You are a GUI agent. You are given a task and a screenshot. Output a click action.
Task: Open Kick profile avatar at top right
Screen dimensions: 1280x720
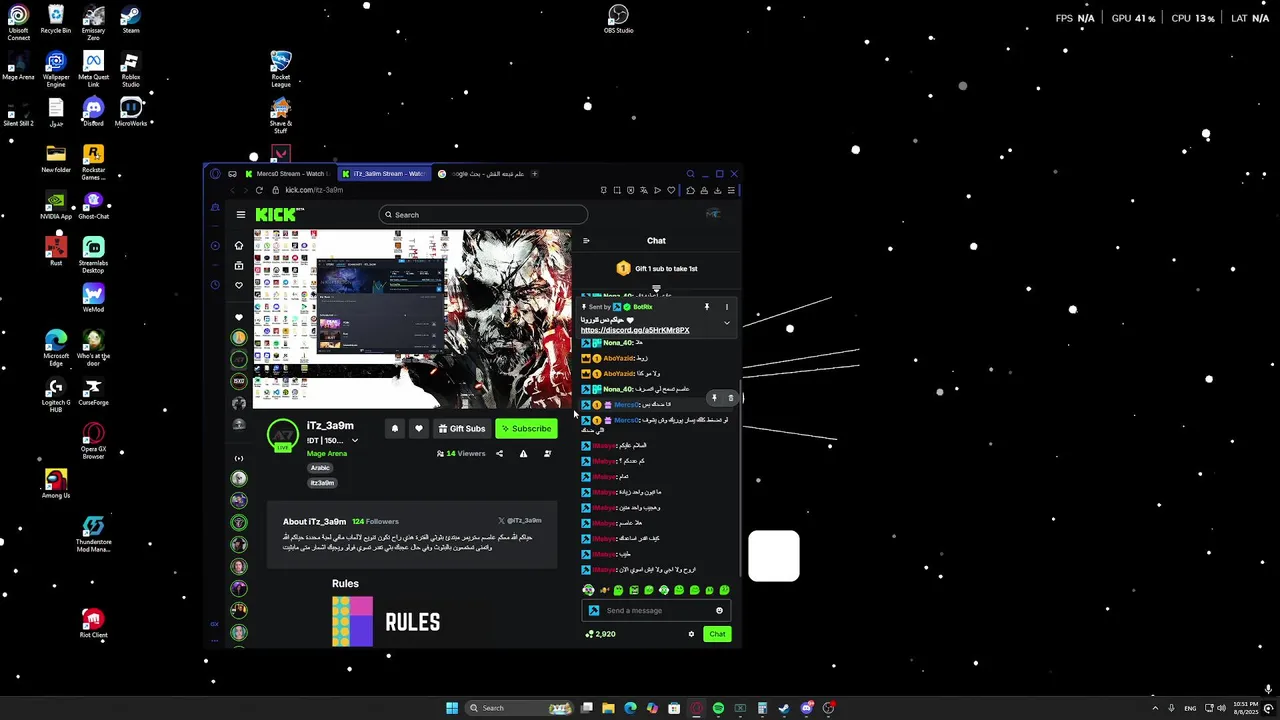point(713,214)
